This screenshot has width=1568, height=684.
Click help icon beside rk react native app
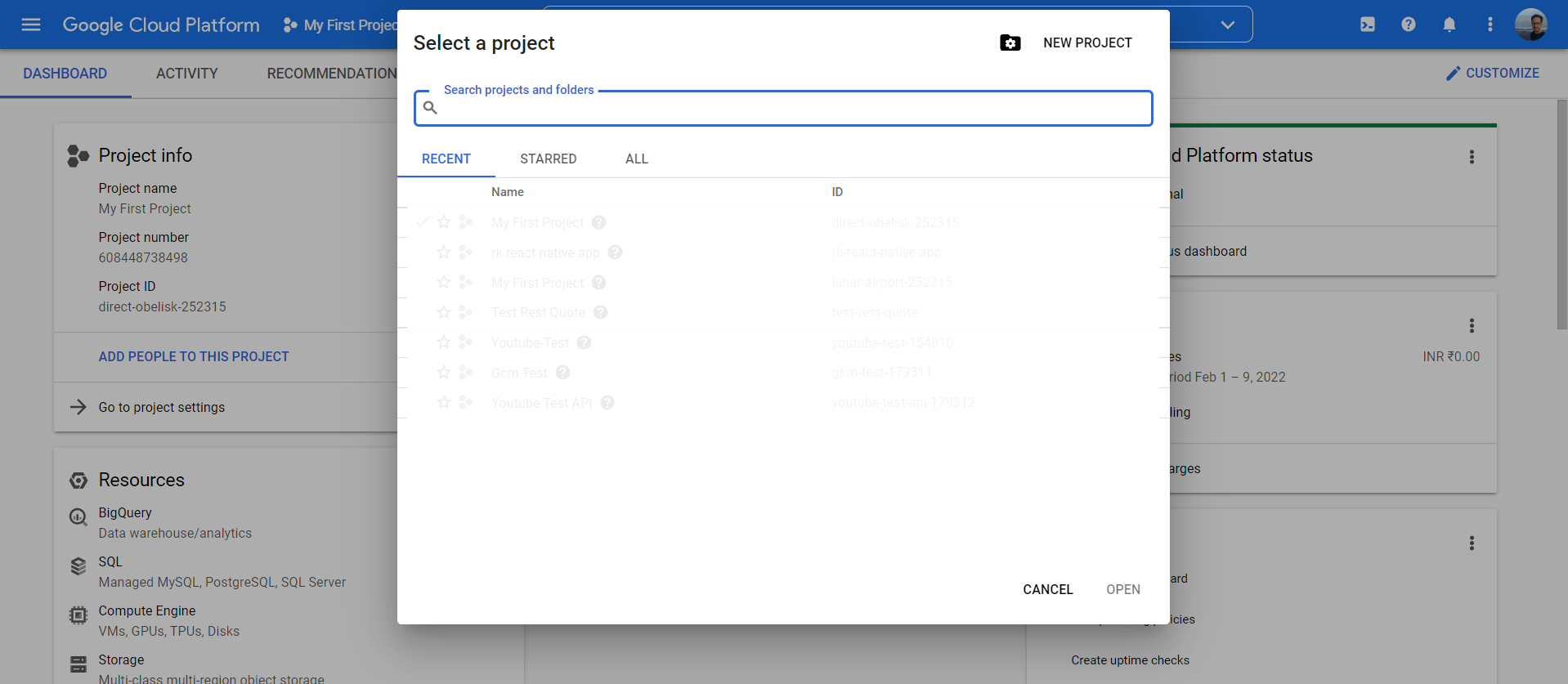click(x=616, y=253)
